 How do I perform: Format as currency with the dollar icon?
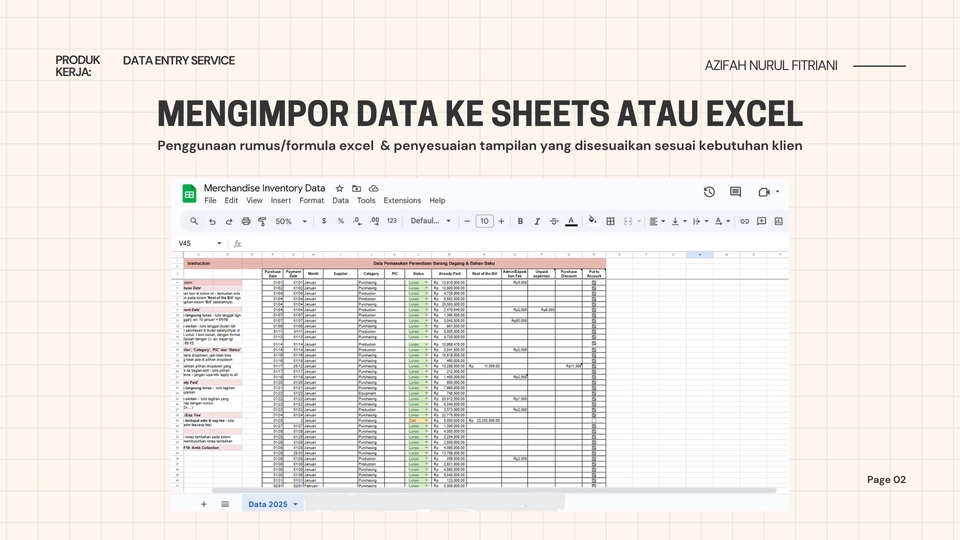(x=324, y=221)
